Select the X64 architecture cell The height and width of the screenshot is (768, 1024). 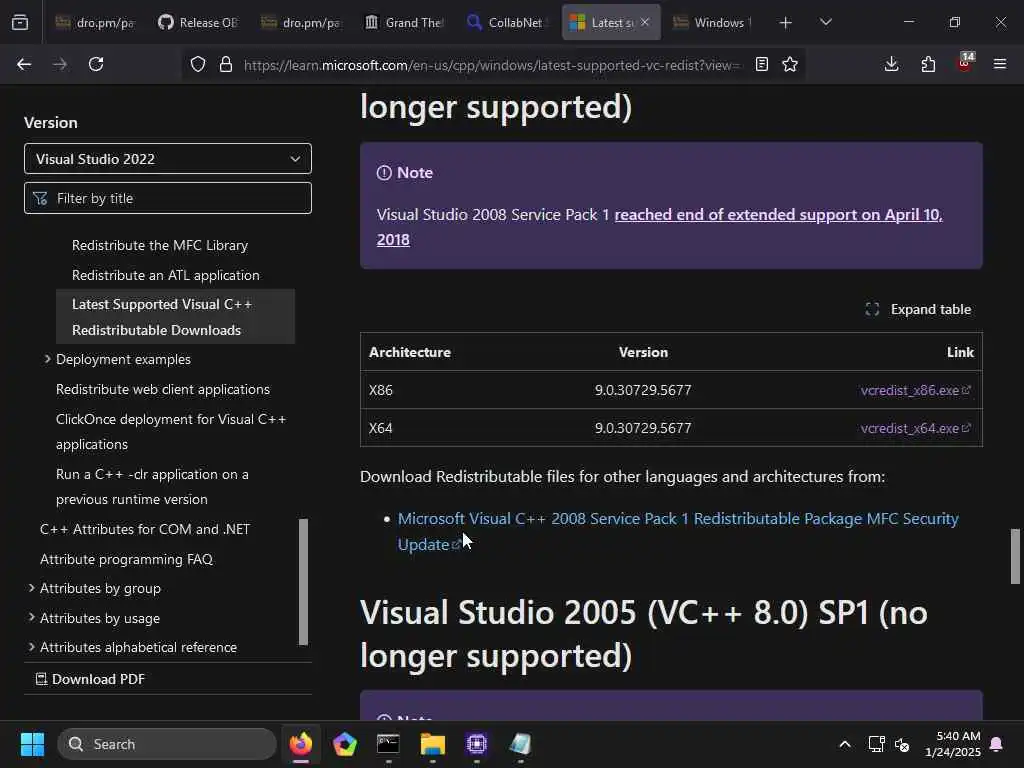(381, 428)
